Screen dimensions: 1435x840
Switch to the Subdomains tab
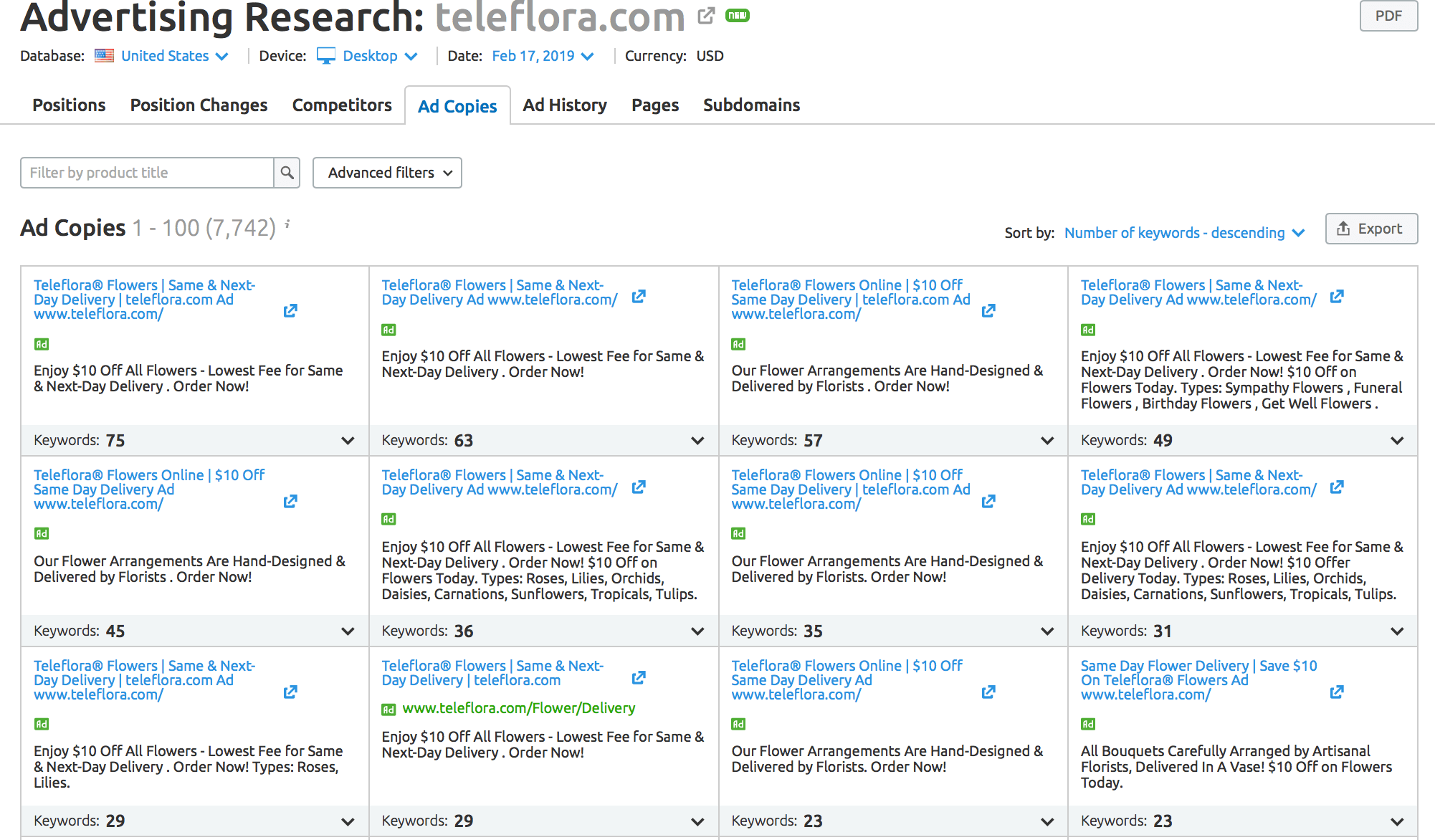(751, 105)
